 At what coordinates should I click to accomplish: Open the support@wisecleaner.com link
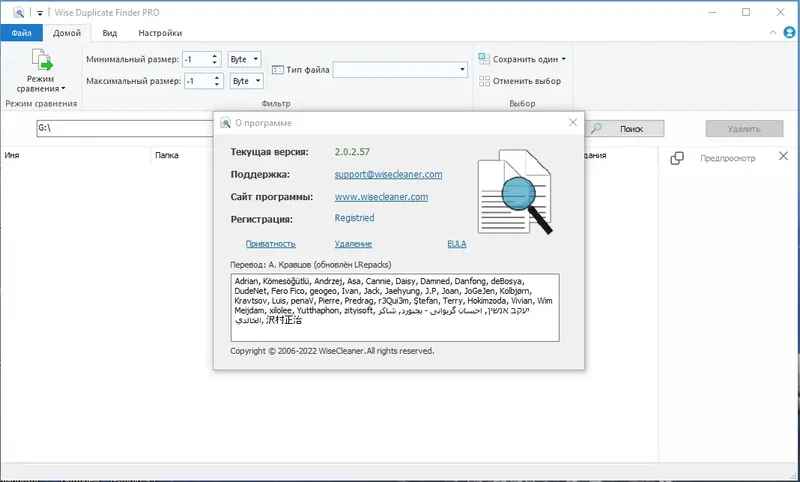click(388, 174)
